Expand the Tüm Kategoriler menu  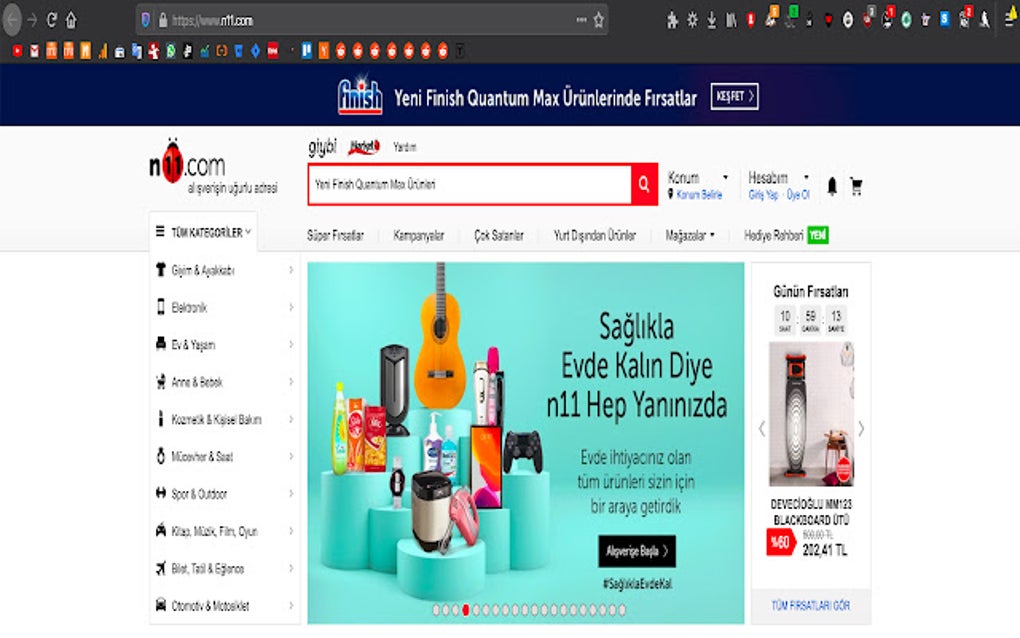coord(204,232)
